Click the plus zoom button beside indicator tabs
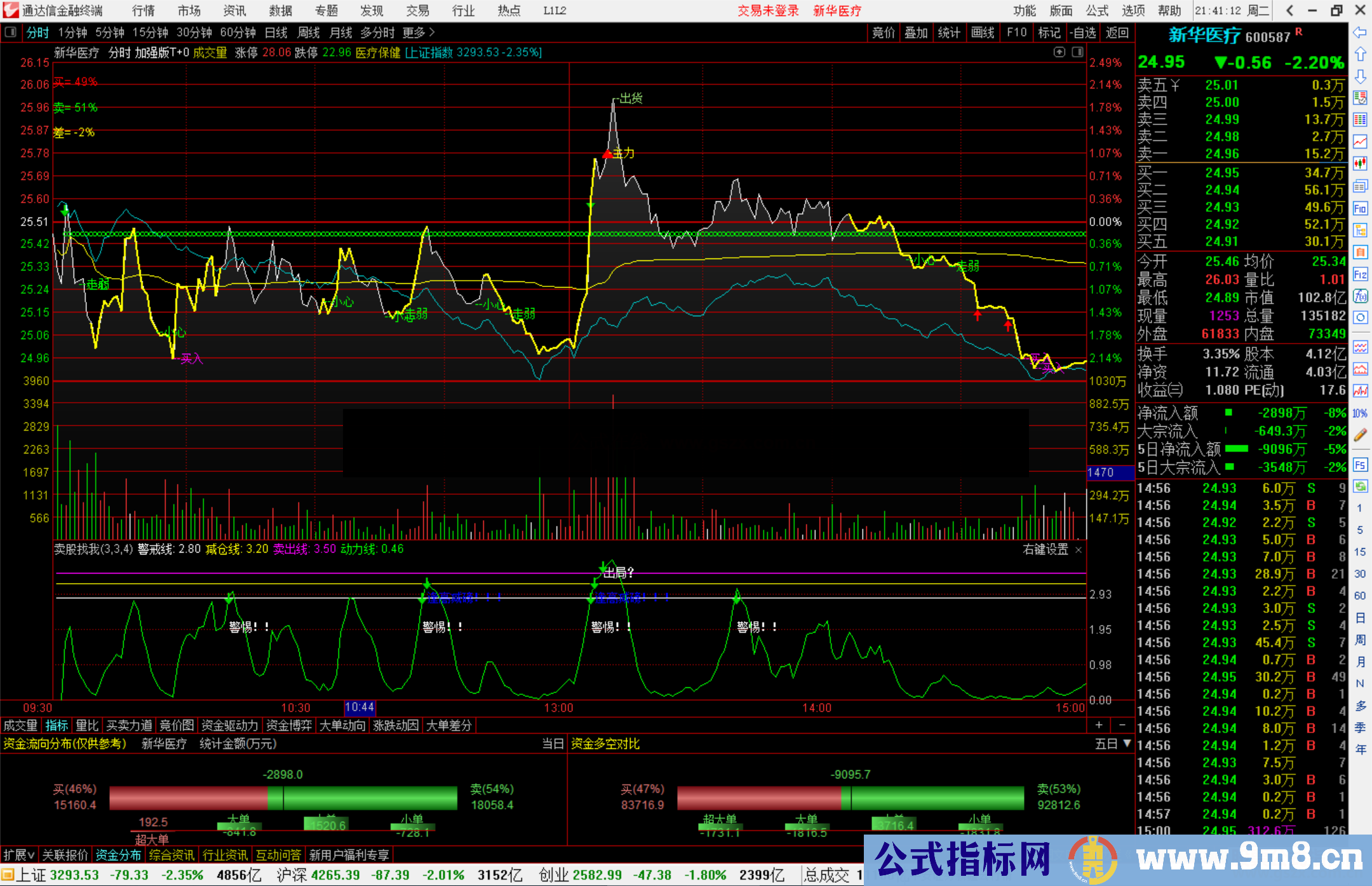Screen dimensions: 1372x886 click(x=1099, y=725)
